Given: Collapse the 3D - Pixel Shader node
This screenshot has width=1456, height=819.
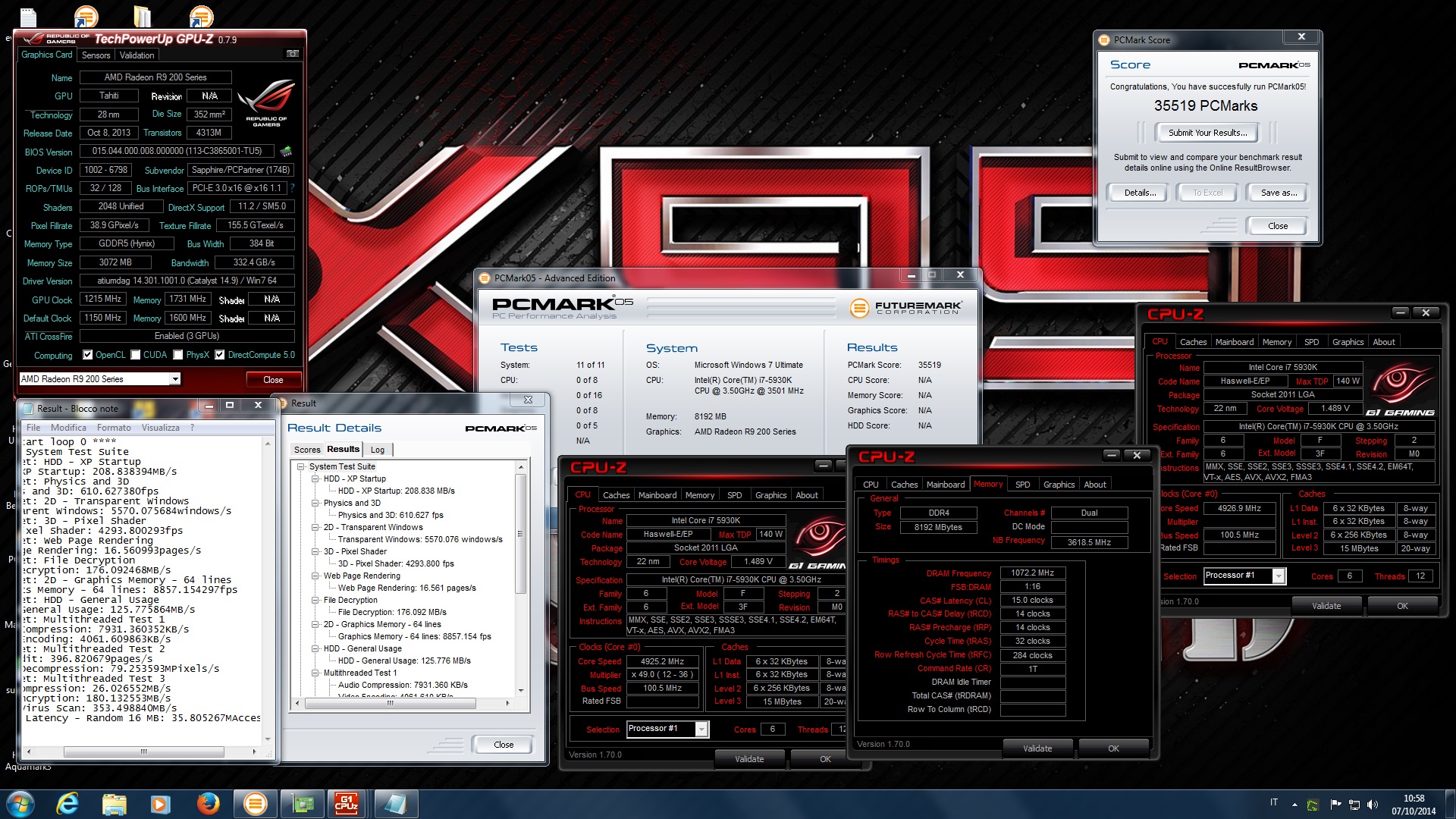Looking at the screenshot, I should (315, 552).
